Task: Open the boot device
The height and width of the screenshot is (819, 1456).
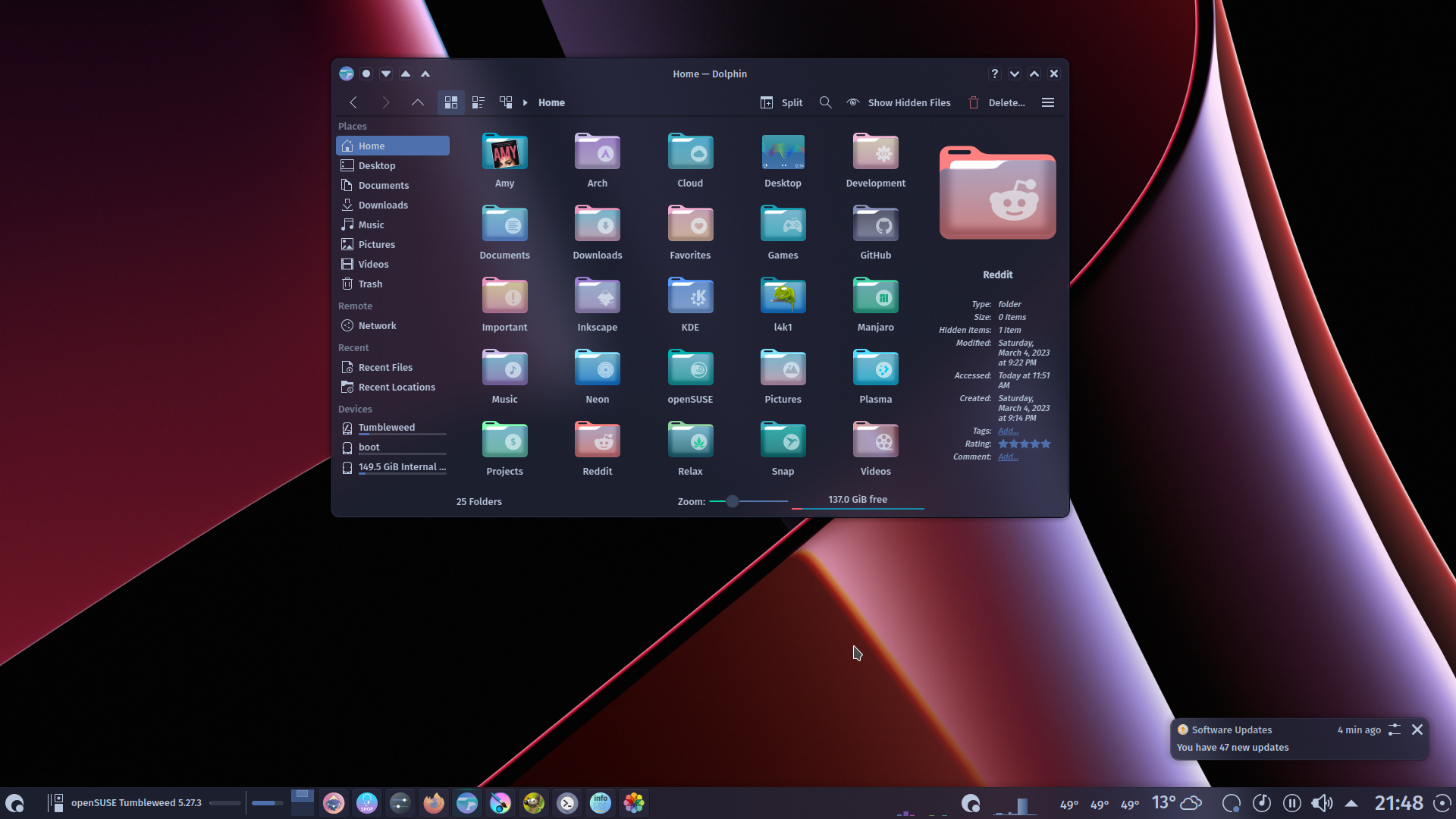Action: 393,447
